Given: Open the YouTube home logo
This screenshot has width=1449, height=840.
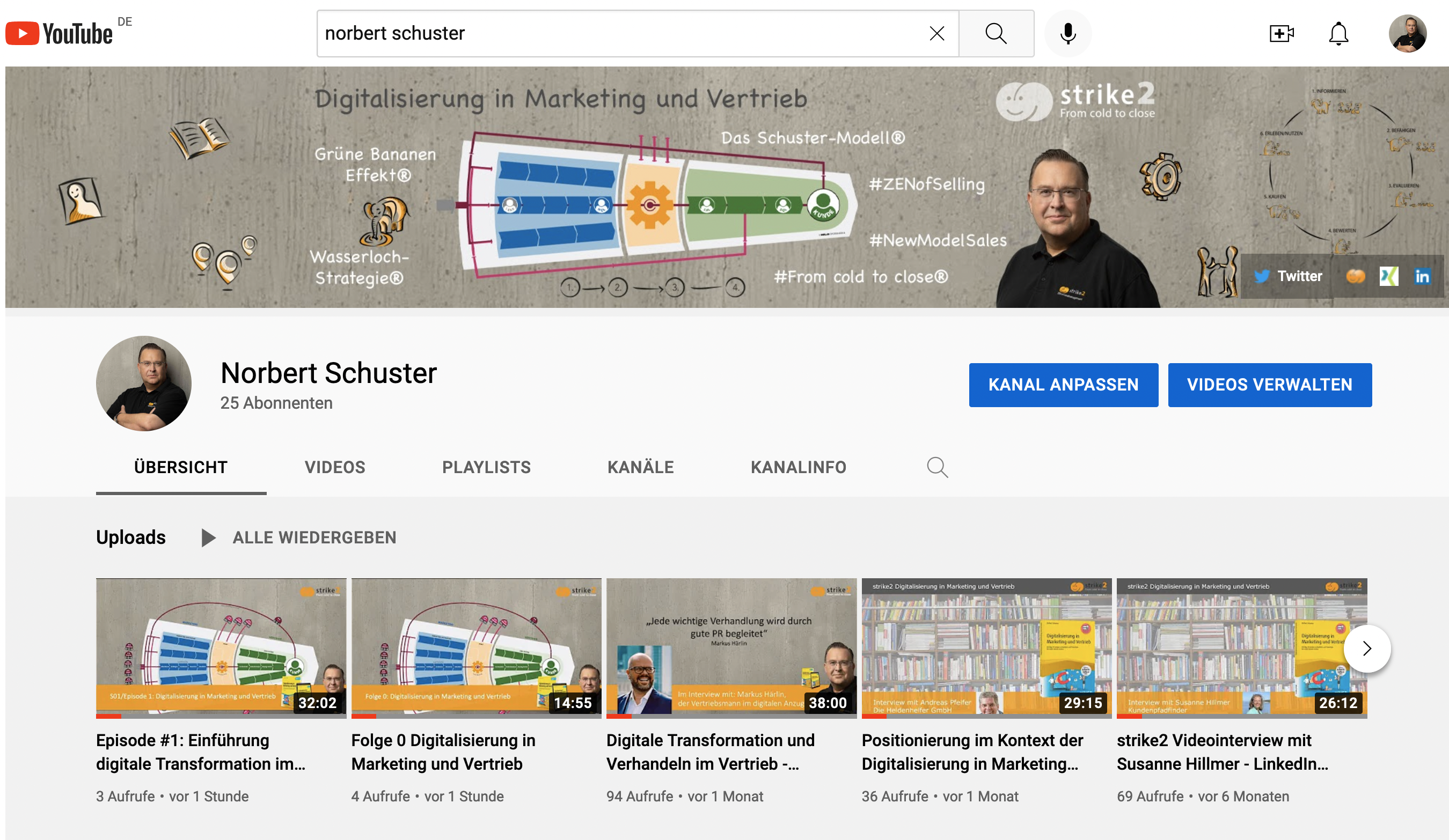Looking at the screenshot, I should coord(59,33).
